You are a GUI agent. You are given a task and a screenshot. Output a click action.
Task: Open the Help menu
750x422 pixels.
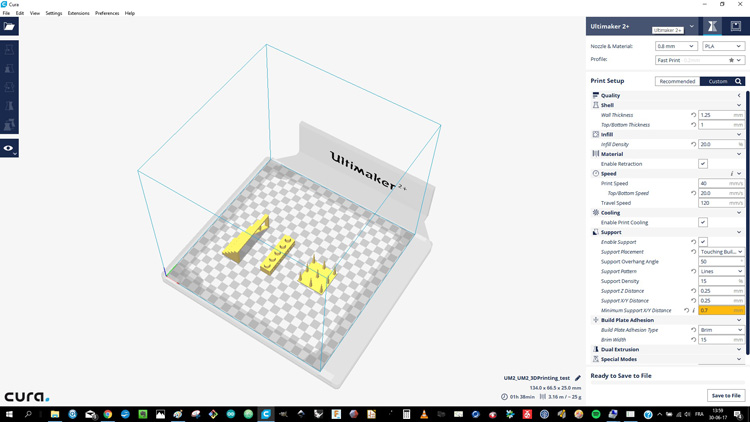tap(130, 13)
